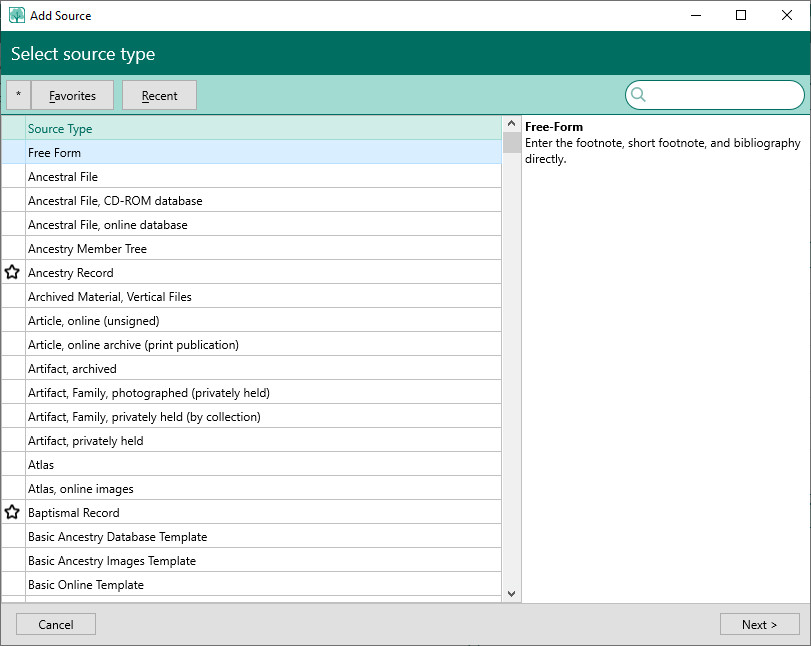Choose Basic Online Template
Image resolution: width=811 pixels, height=646 pixels.
pyautogui.click(x=86, y=584)
